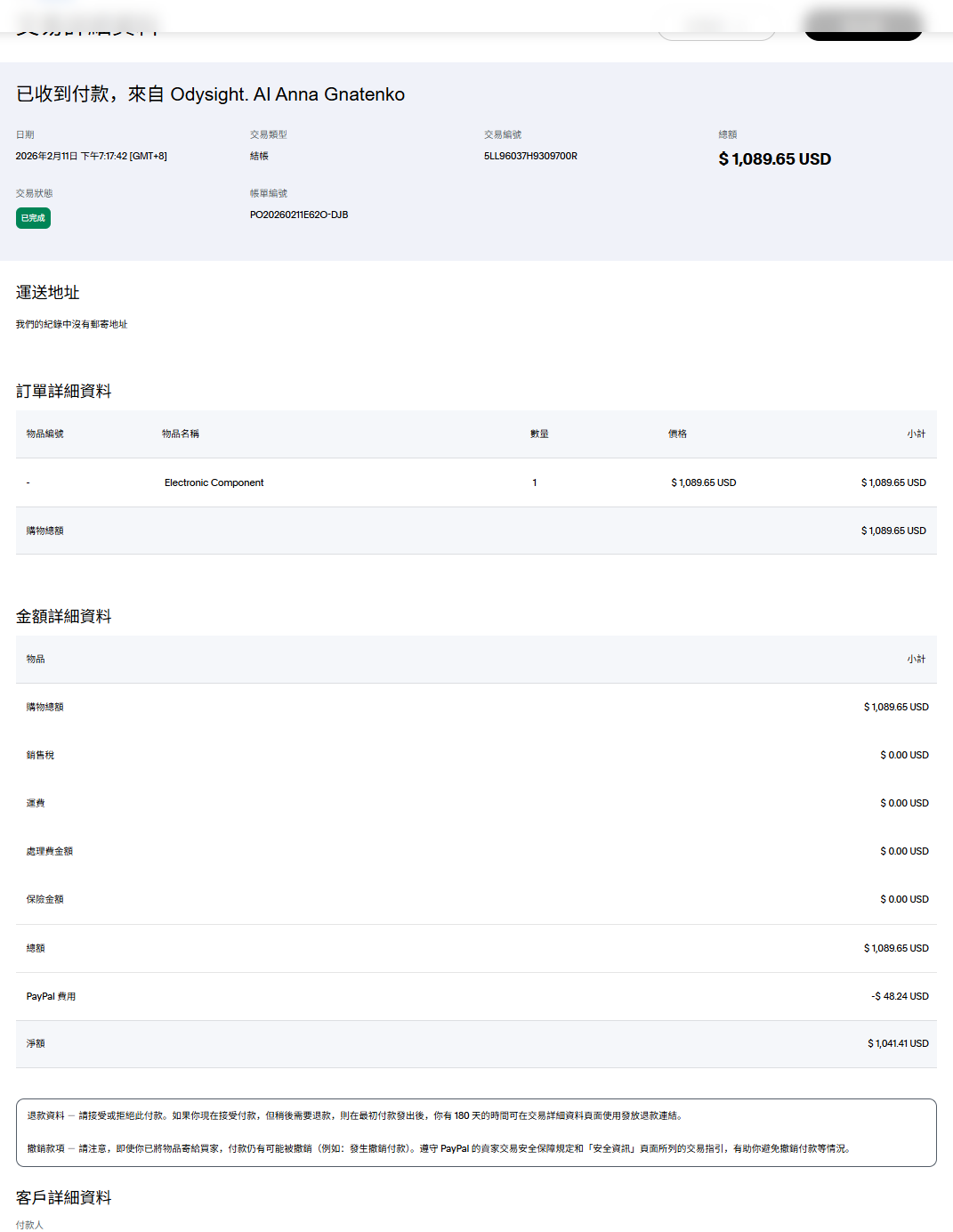Click the PayPal 費用 row label

[x=51, y=996]
